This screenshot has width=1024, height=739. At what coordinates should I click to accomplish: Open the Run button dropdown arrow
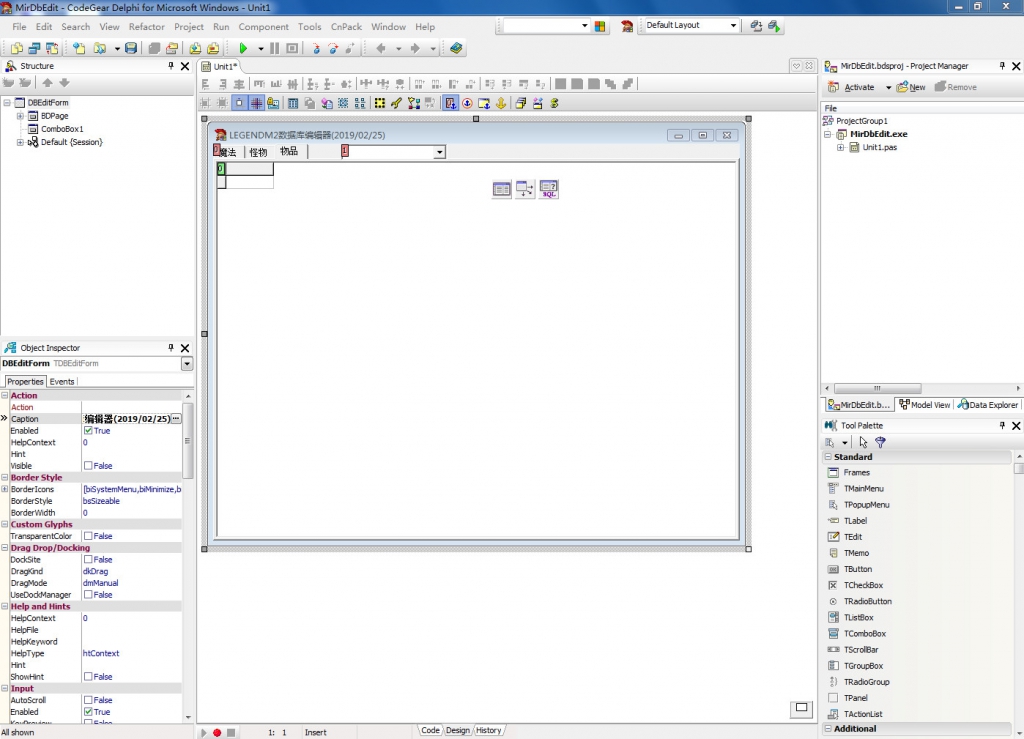pos(260,48)
